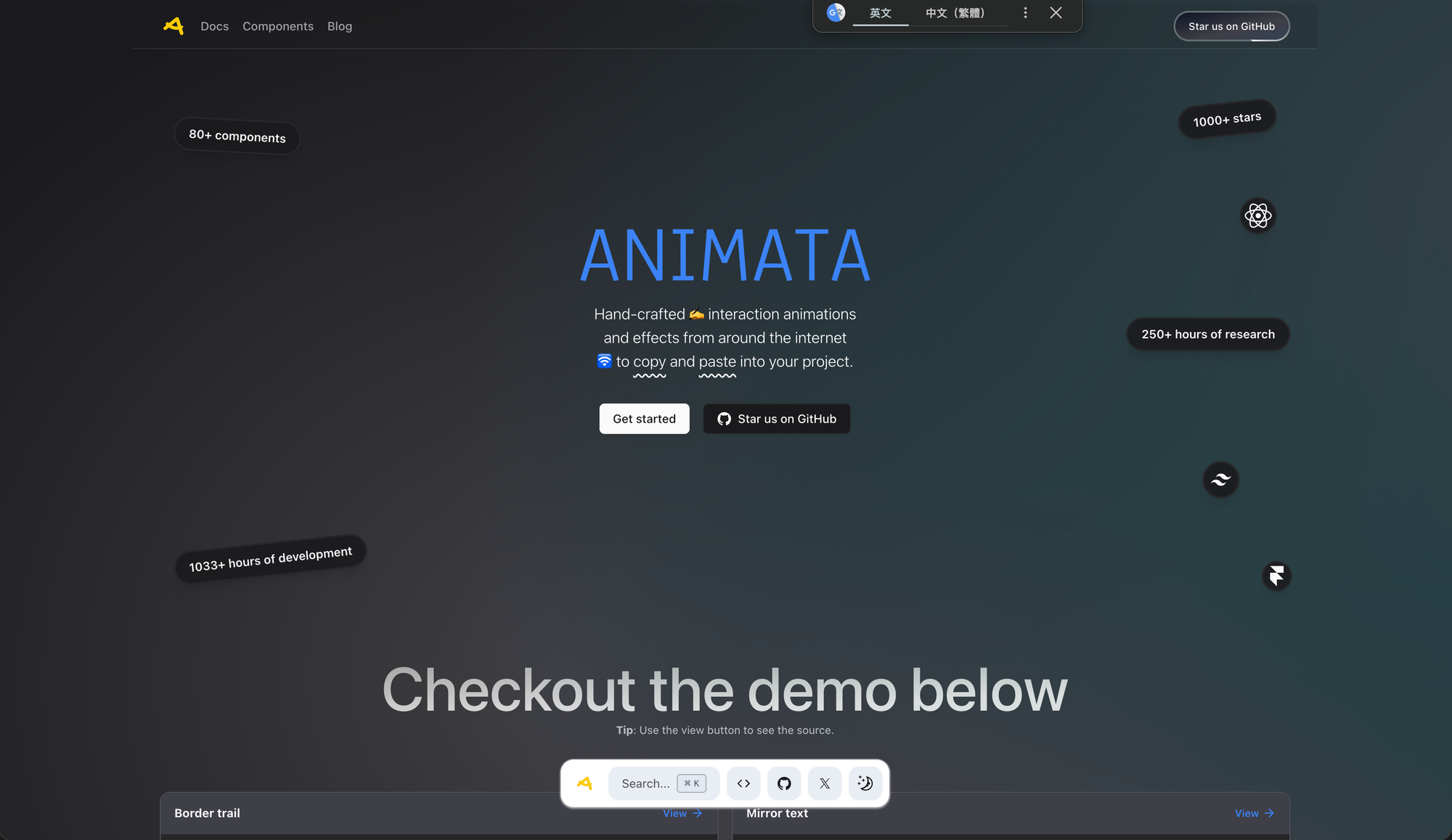
Task: Open the code brackets icon in dock
Action: tap(743, 783)
